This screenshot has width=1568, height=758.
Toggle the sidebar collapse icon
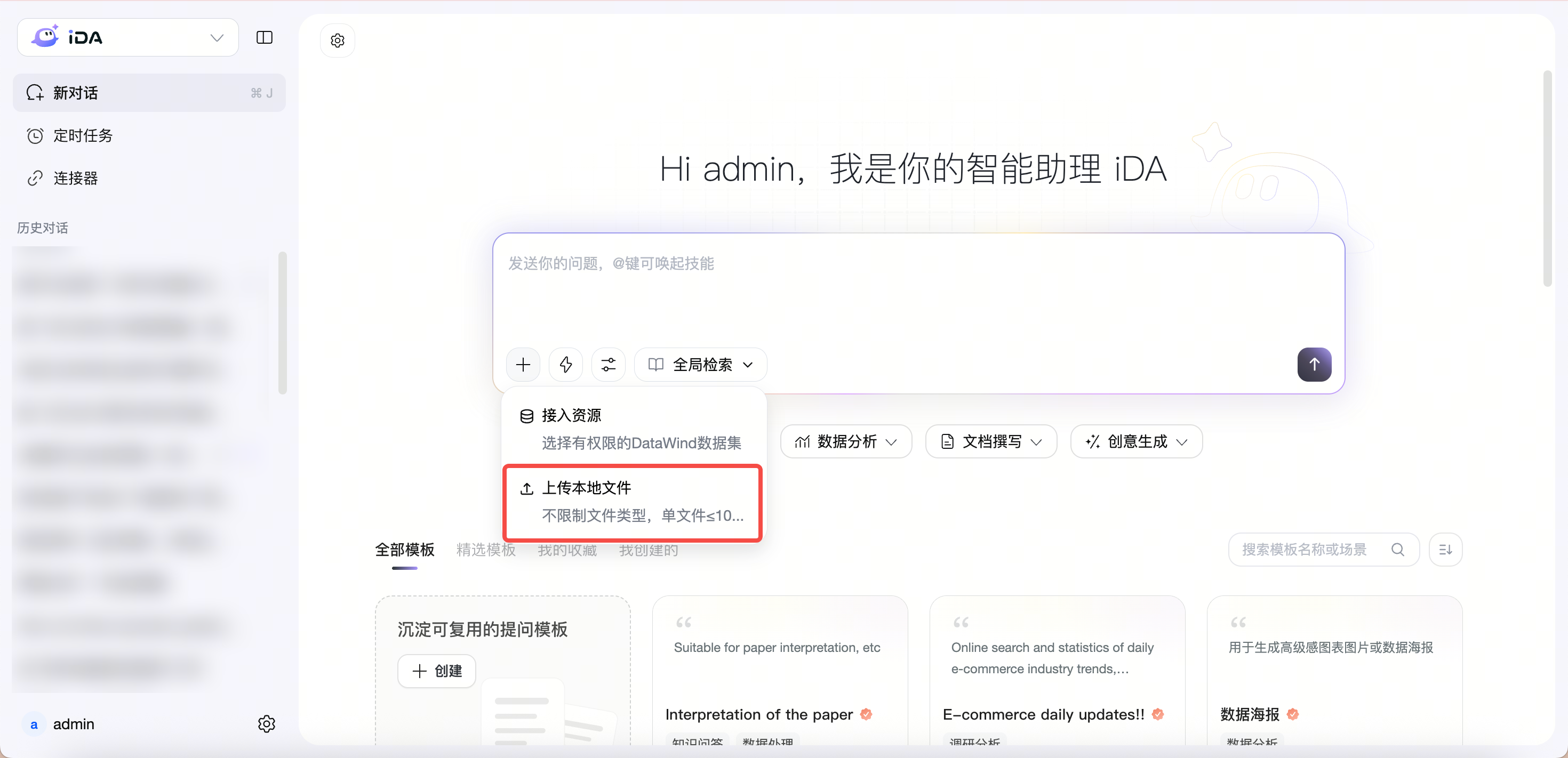264,38
